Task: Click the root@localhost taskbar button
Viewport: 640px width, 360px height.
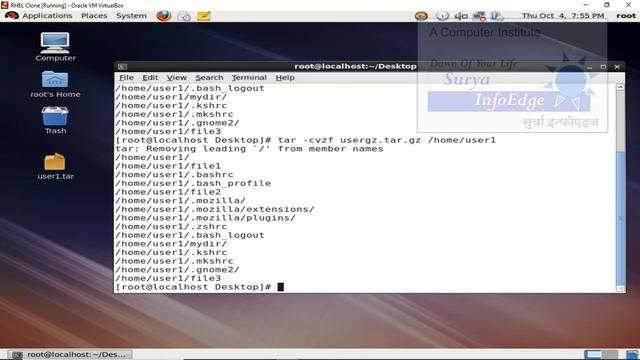Action: point(70,354)
